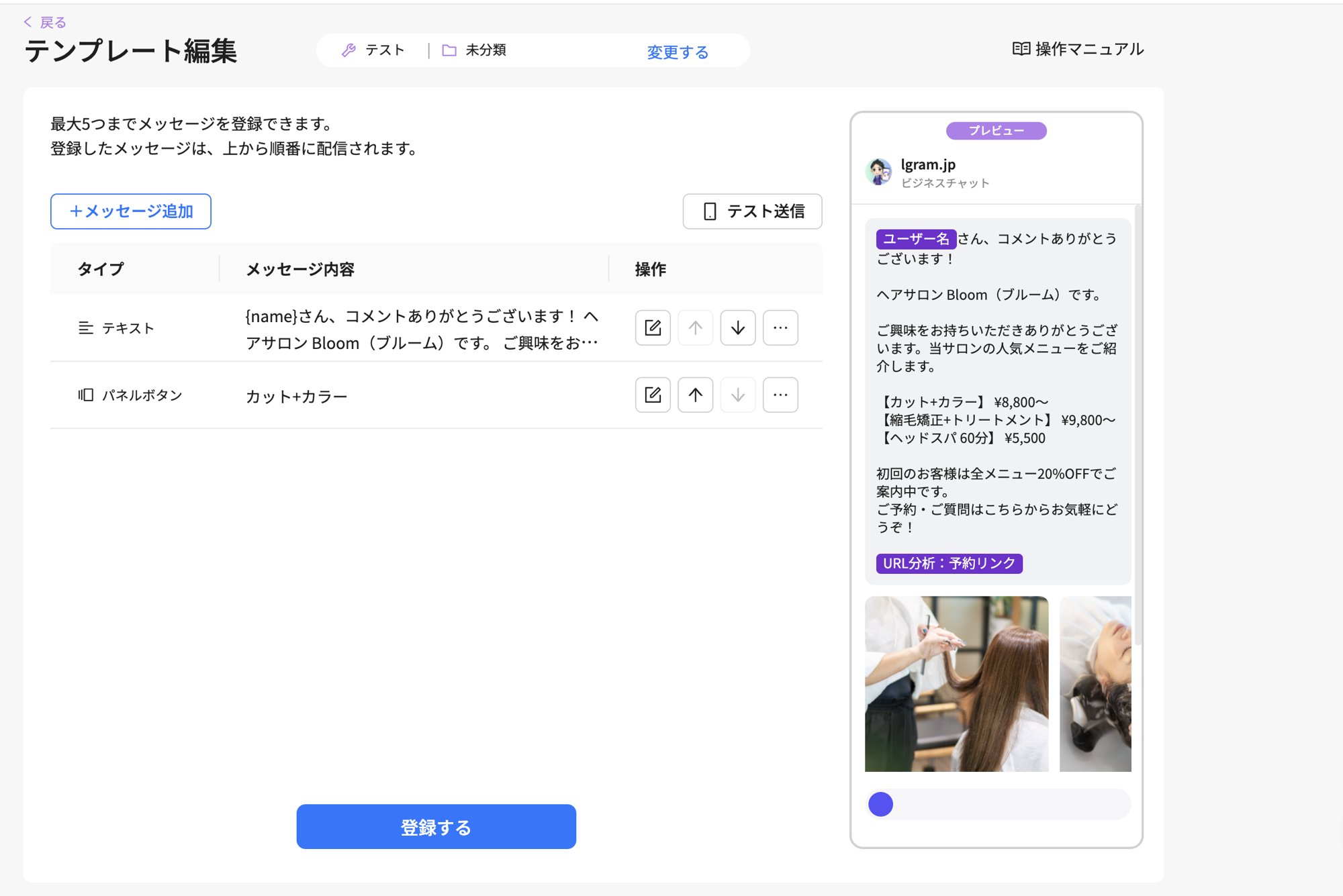The width and height of the screenshot is (1343, 896).
Task: Click 変更する to change template settings
Action: [677, 52]
